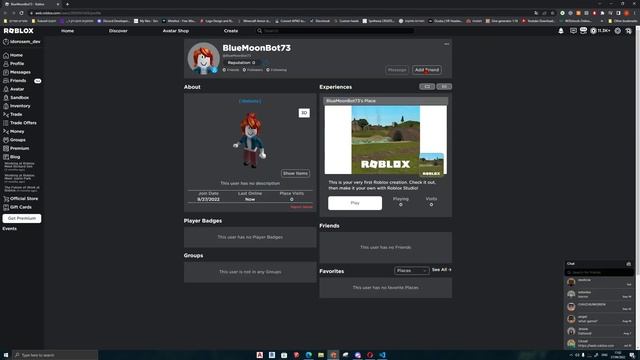Click the Show Items button
Viewport: 640px width, 360px height.
point(295,173)
